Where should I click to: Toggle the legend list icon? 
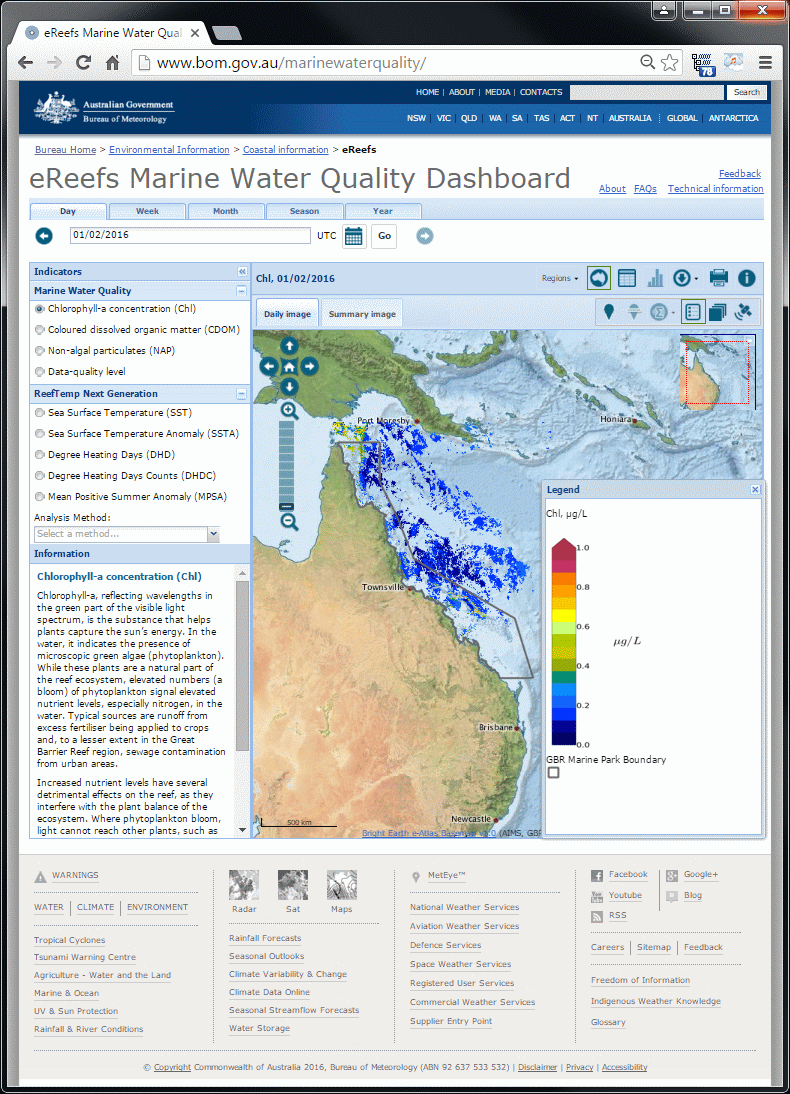693,312
